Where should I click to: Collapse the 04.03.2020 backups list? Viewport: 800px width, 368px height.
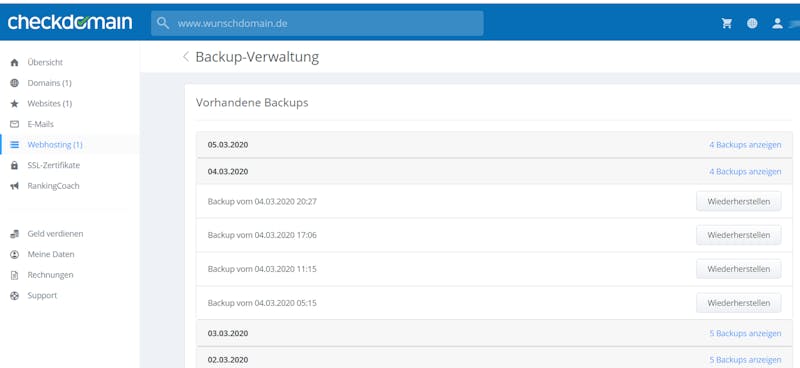(x=745, y=171)
